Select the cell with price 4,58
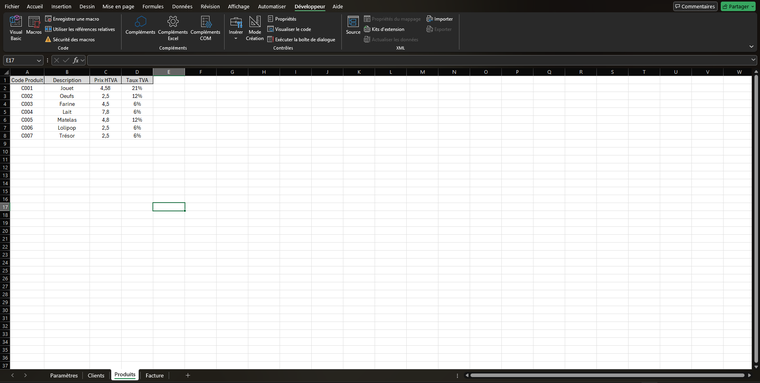 click(x=105, y=88)
